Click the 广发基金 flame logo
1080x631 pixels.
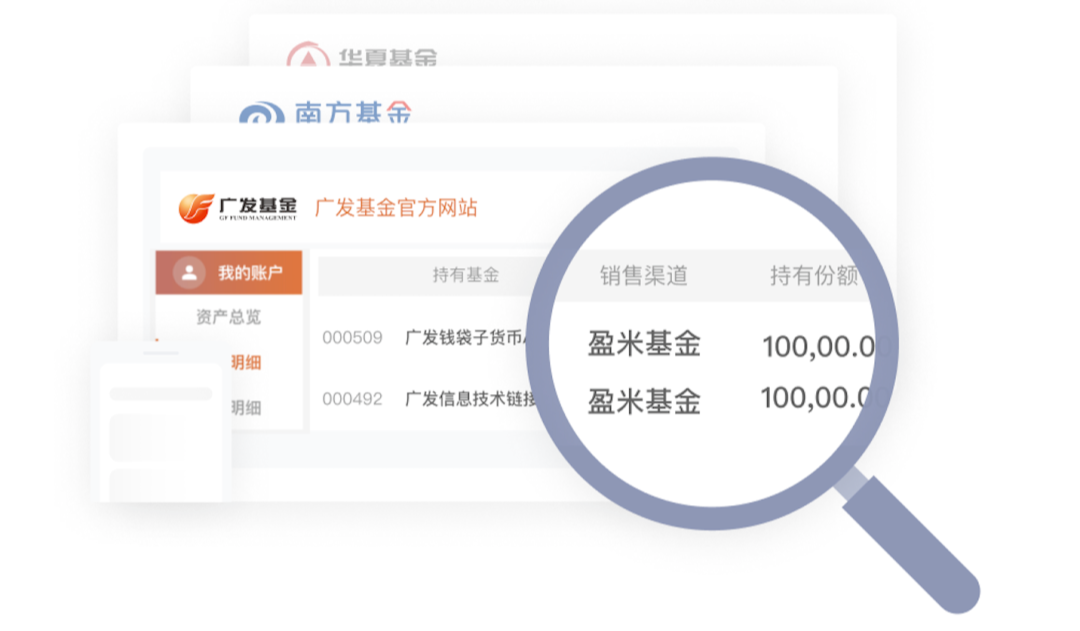tap(196, 207)
